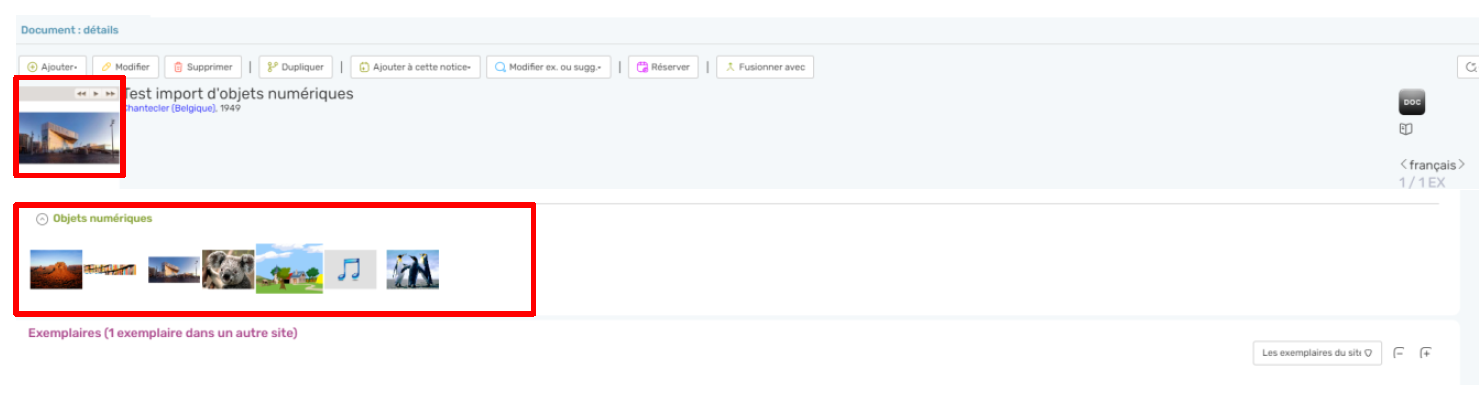The width and height of the screenshot is (1479, 397).
Task: Click the building cover image
Action: [69, 137]
